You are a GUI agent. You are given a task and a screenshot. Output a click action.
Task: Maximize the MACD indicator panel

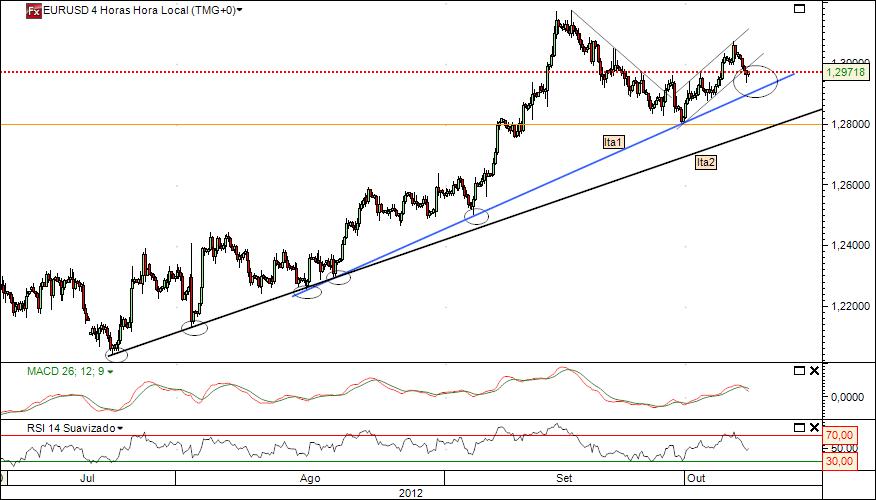click(x=799, y=370)
